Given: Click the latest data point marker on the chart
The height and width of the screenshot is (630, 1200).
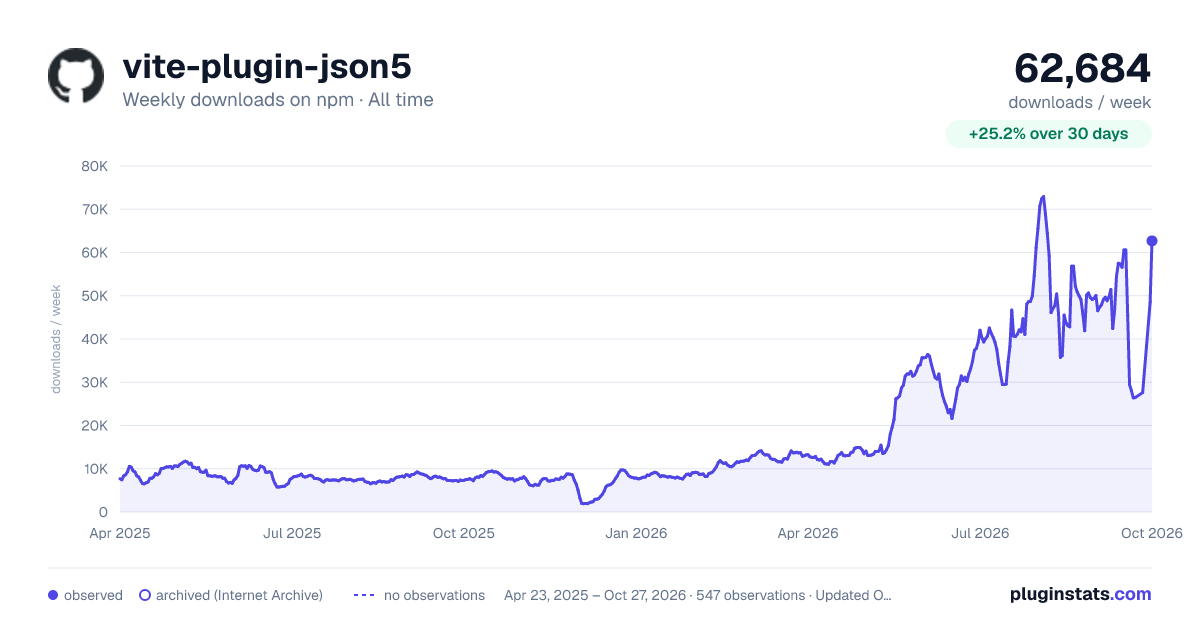Looking at the screenshot, I should (1152, 241).
